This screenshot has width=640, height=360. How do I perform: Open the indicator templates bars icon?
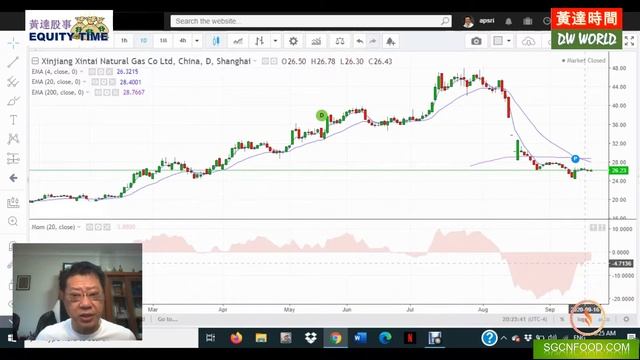[260, 41]
